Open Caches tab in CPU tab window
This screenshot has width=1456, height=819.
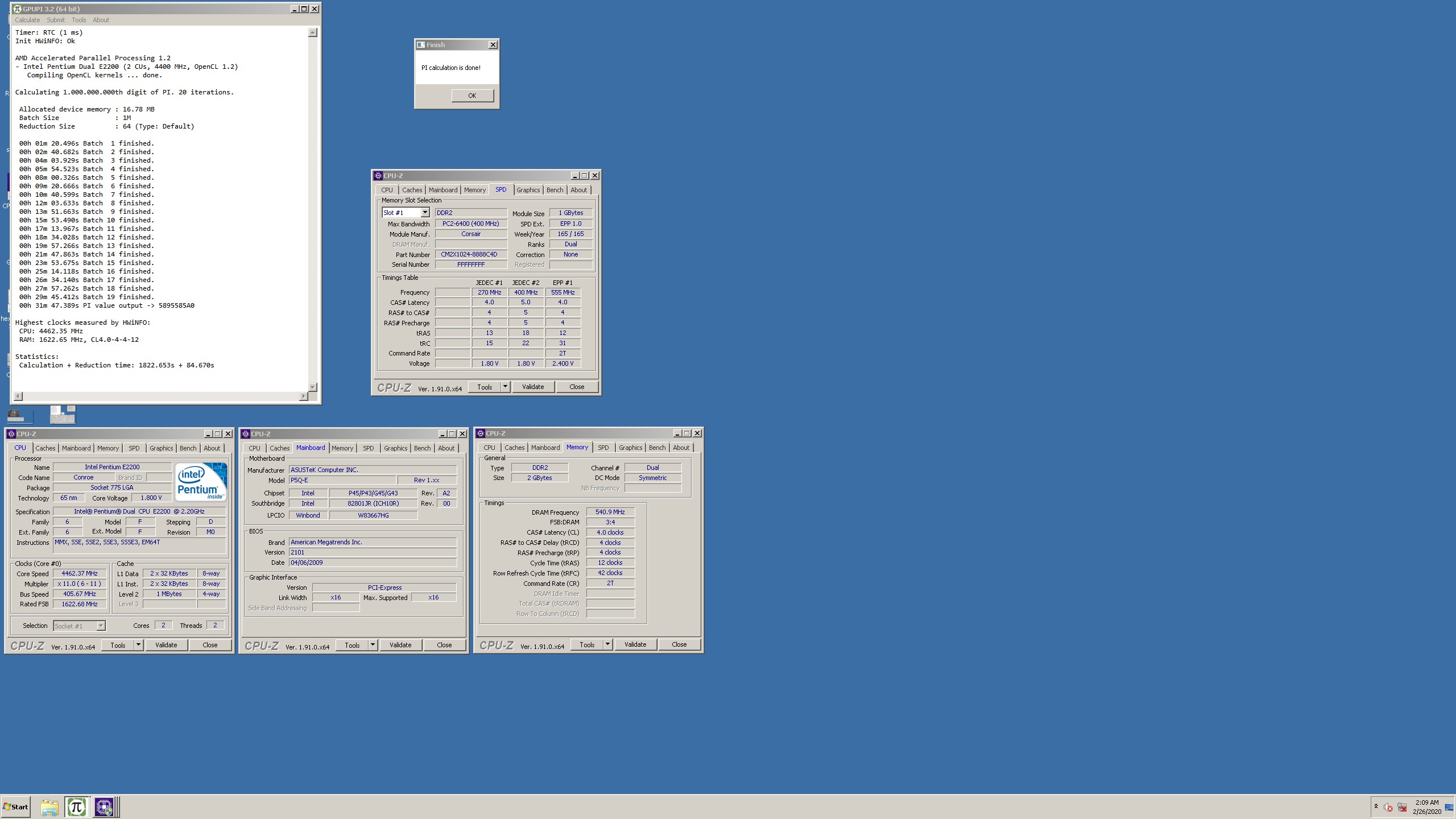tap(45, 448)
